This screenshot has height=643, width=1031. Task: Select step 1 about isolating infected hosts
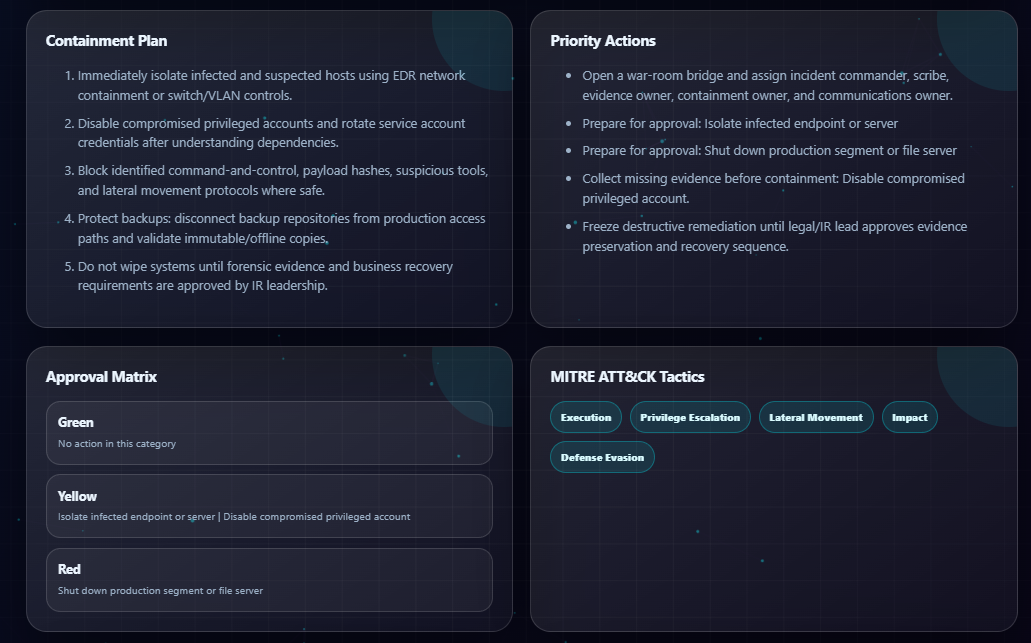click(x=277, y=85)
